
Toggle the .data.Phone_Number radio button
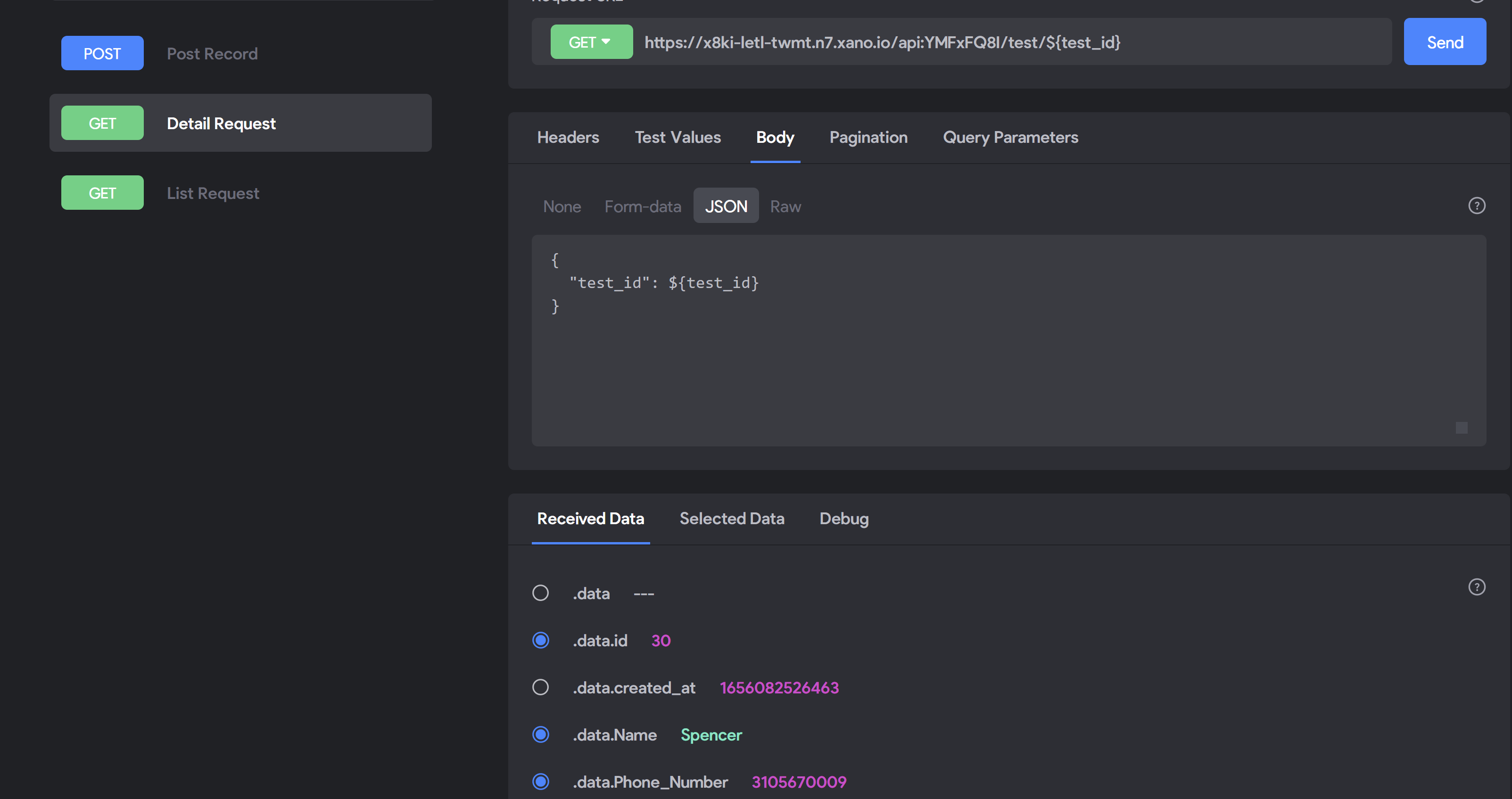point(540,782)
